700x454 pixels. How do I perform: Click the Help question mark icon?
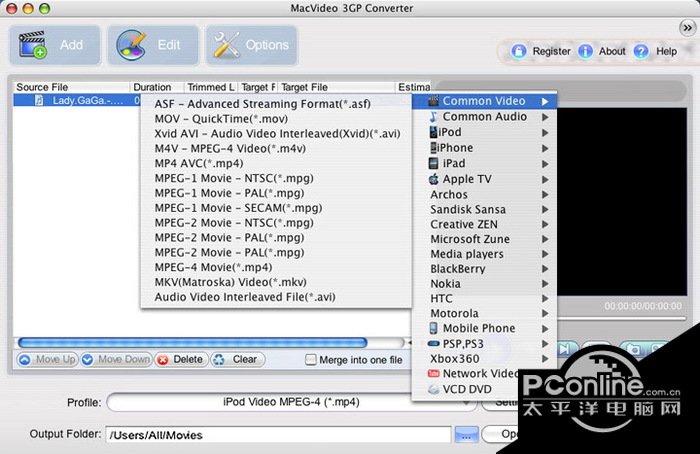(641, 51)
